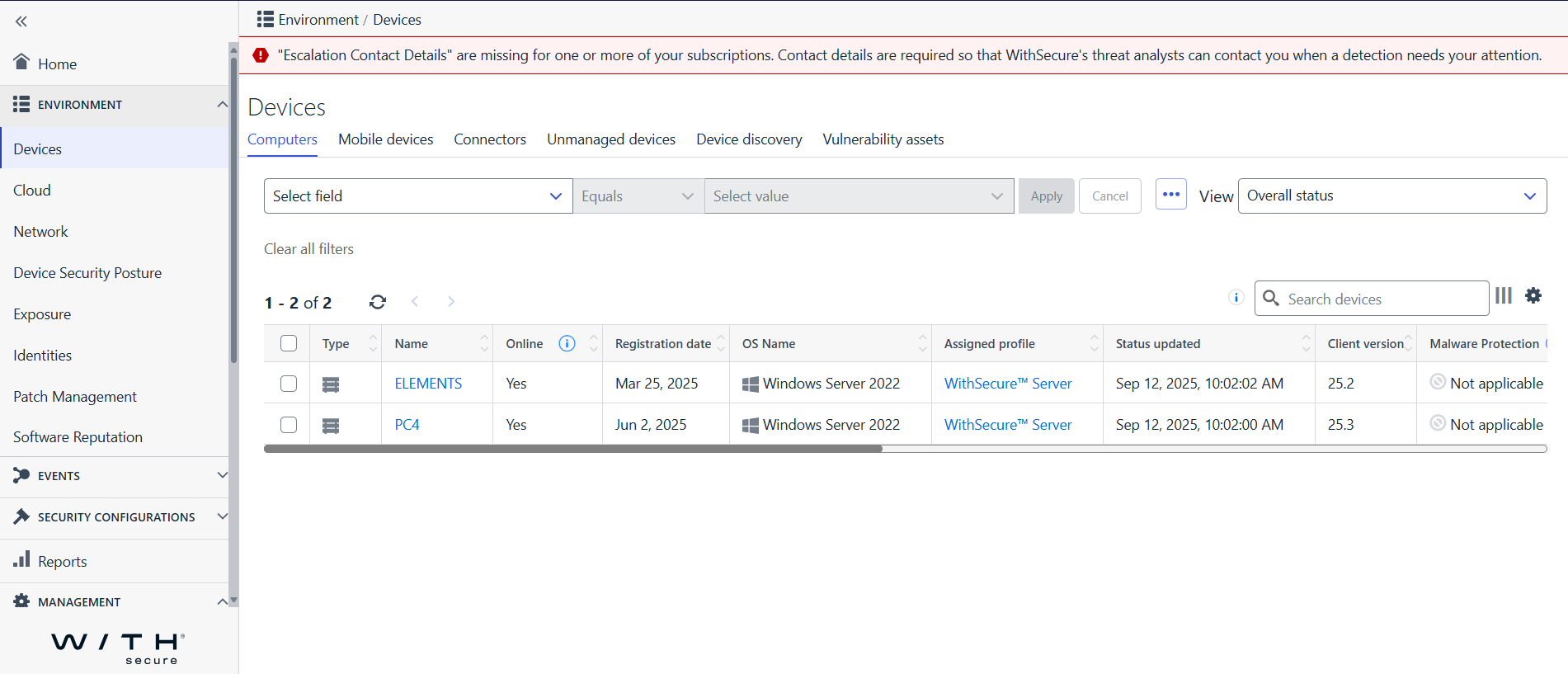
Task: Click the Apply filter button
Action: coord(1047,196)
